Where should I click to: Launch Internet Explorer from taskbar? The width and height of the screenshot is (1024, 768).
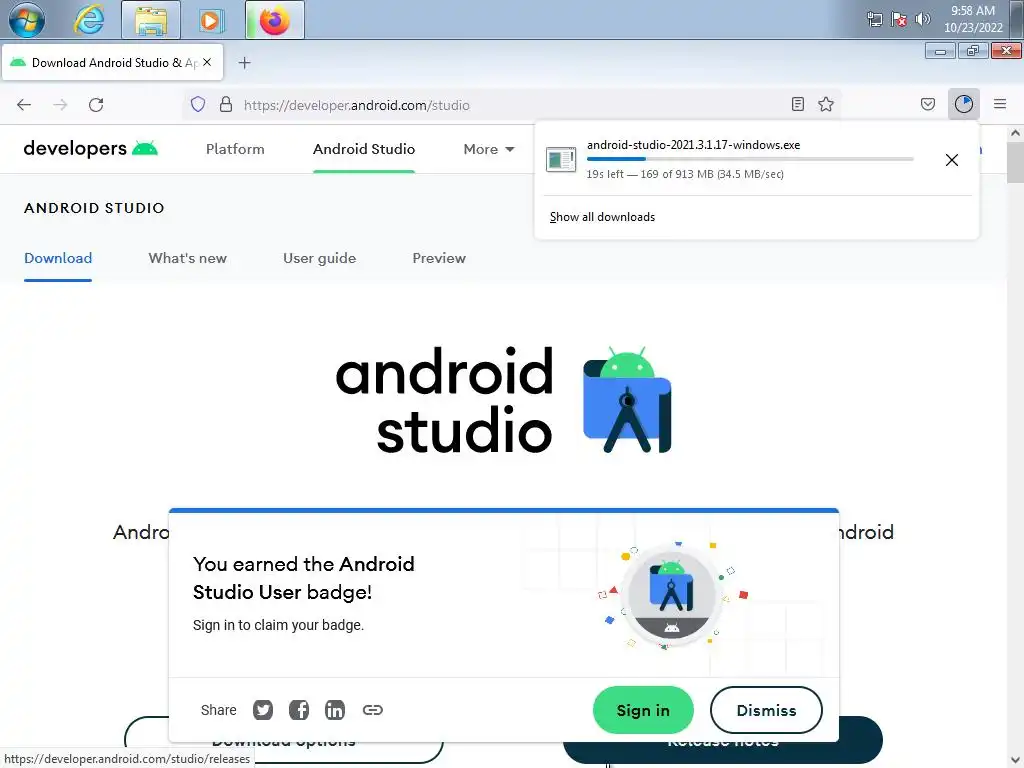pos(89,20)
